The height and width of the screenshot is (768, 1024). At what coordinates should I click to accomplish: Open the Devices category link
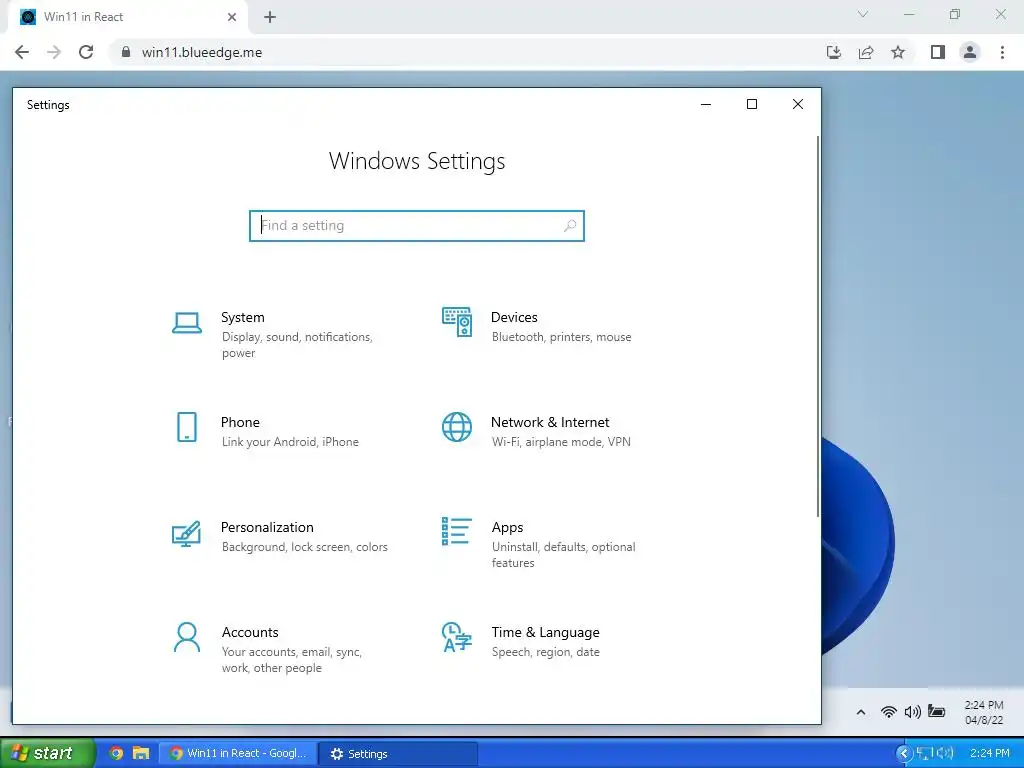[514, 317]
